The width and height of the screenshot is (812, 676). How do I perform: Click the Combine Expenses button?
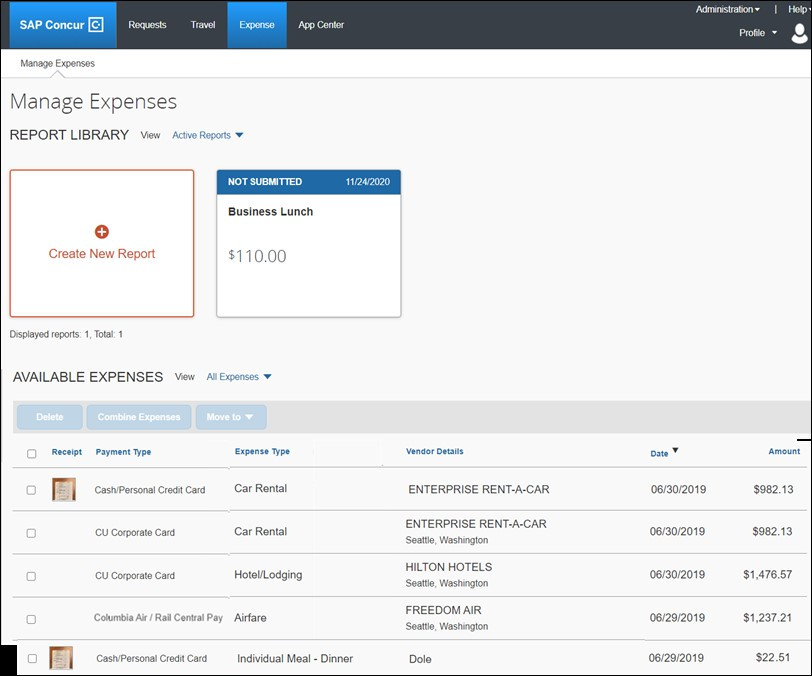pyautogui.click(x=139, y=417)
